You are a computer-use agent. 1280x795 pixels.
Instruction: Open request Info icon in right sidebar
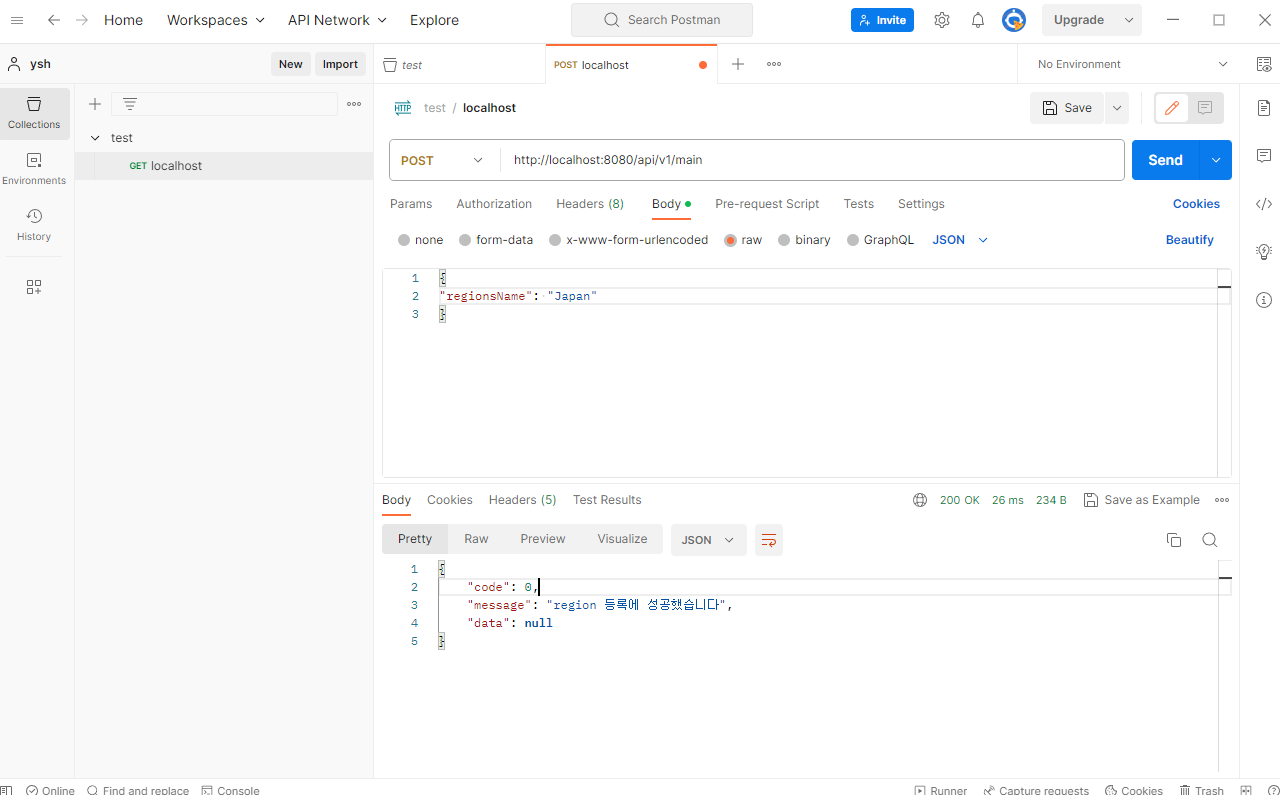[1264, 300]
